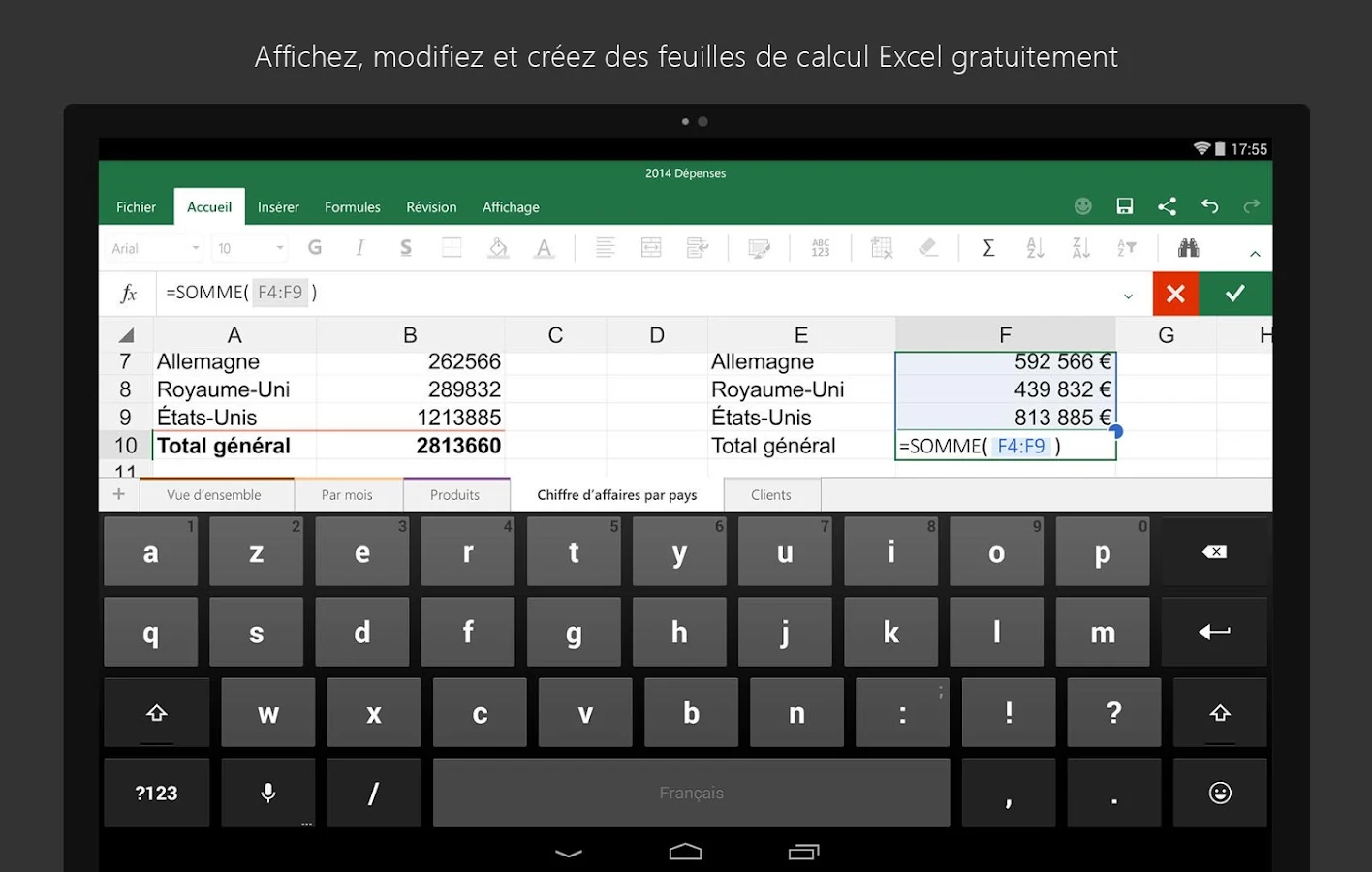Image resolution: width=1372 pixels, height=872 pixels.
Task: Toggle the left shift key
Action: coord(156,713)
